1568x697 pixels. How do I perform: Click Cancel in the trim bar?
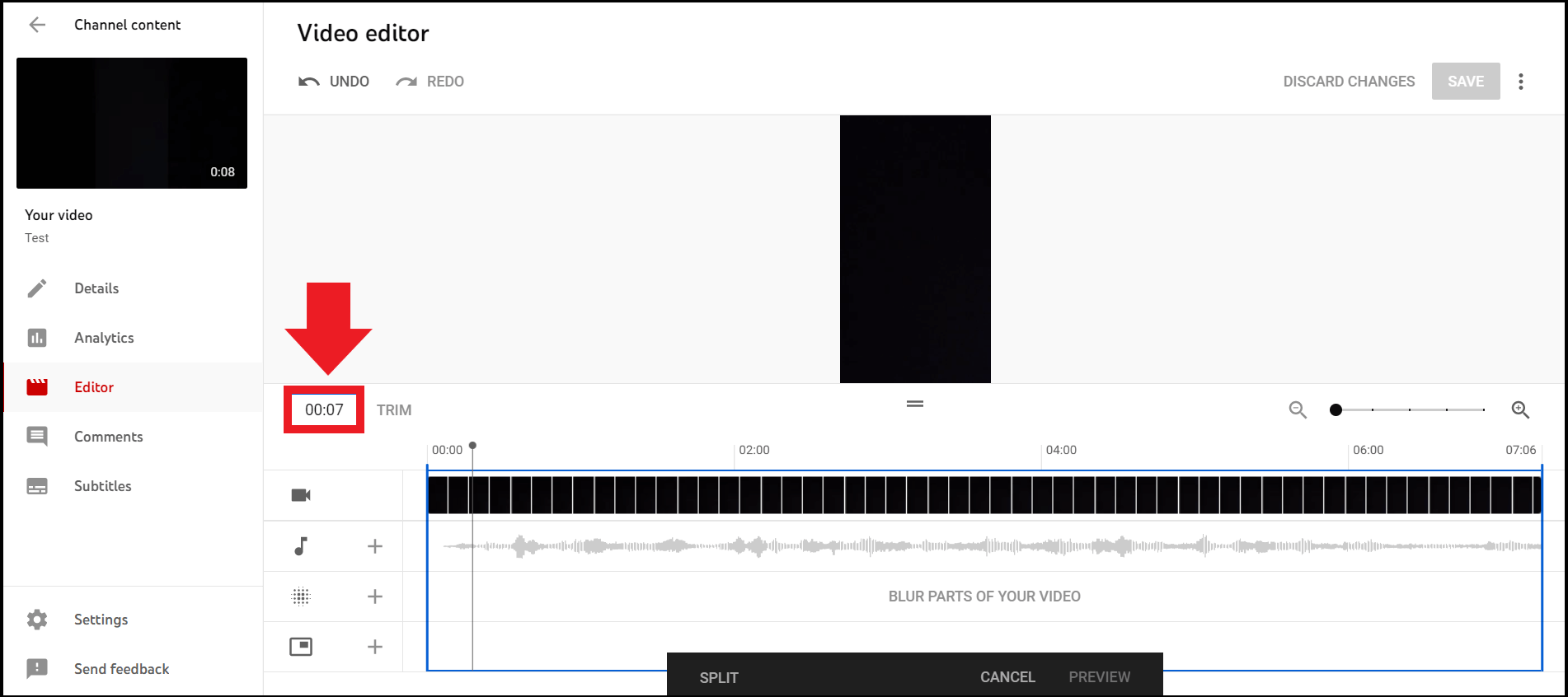(1007, 677)
